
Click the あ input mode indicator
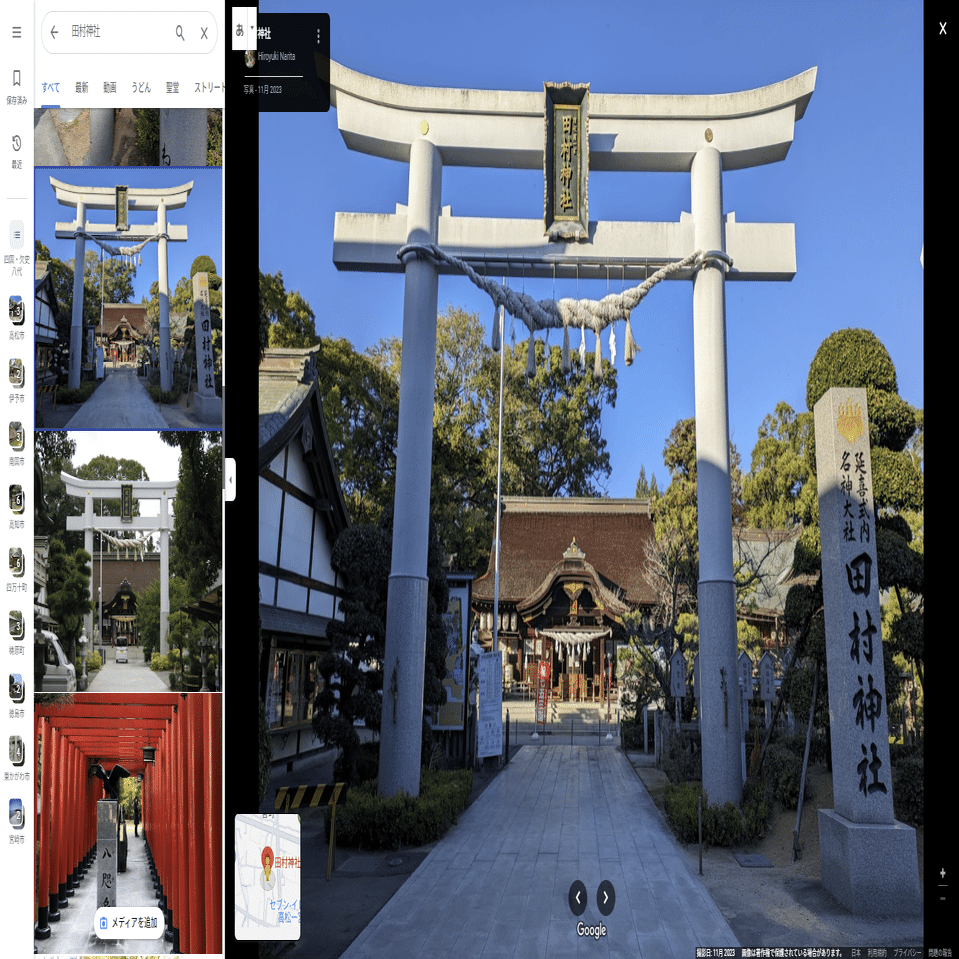(x=240, y=29)
